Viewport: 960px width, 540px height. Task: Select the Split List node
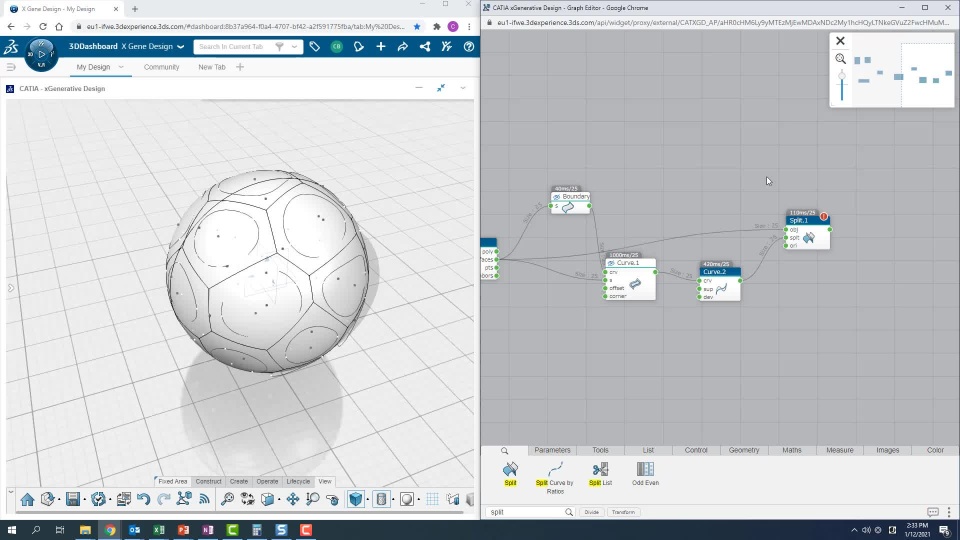(x=600, y=474)
